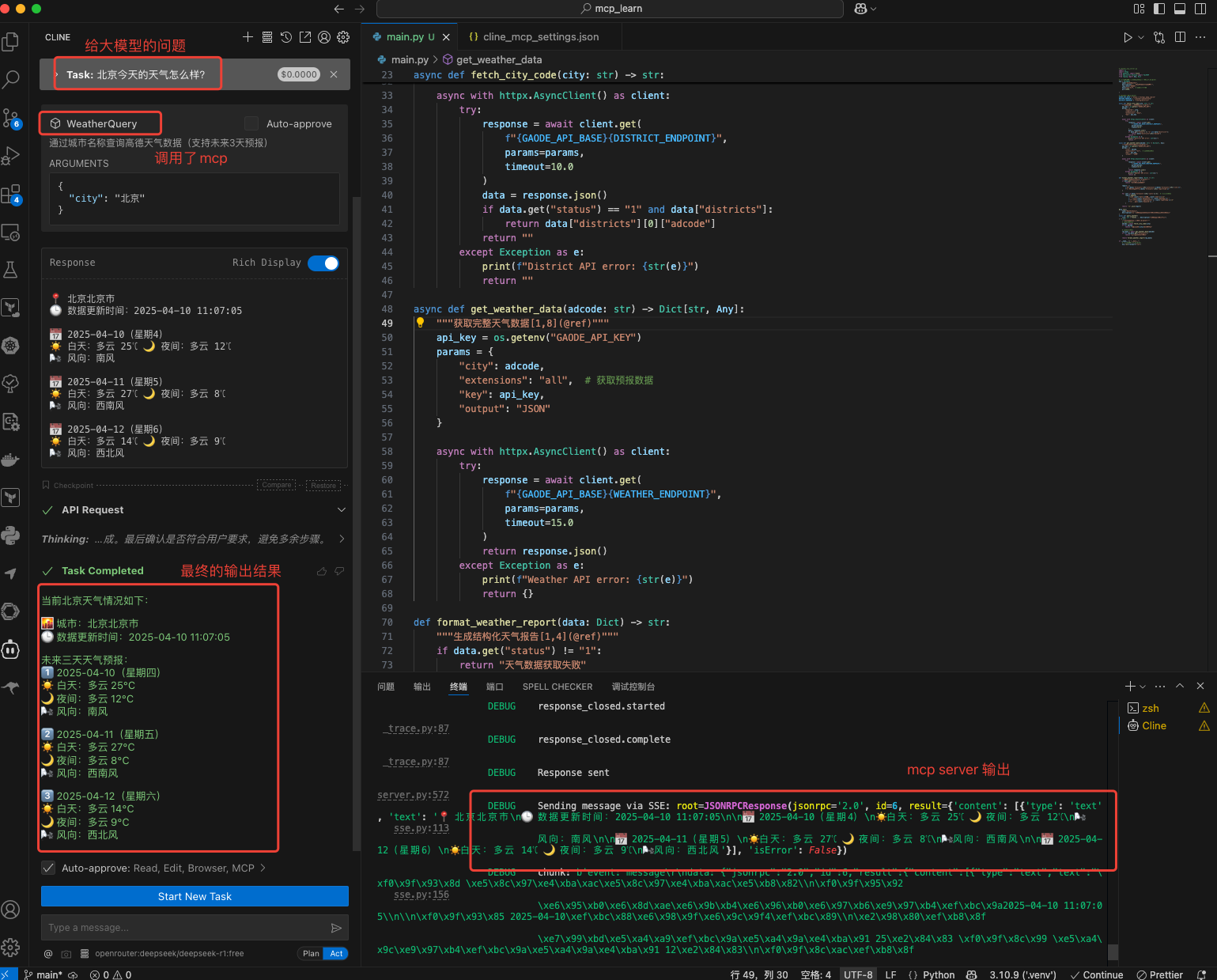Viewport: 1217px width, 980px height.
Task: Switch to Plan mode
Action: pyautogui.click(x=311, y=954)
